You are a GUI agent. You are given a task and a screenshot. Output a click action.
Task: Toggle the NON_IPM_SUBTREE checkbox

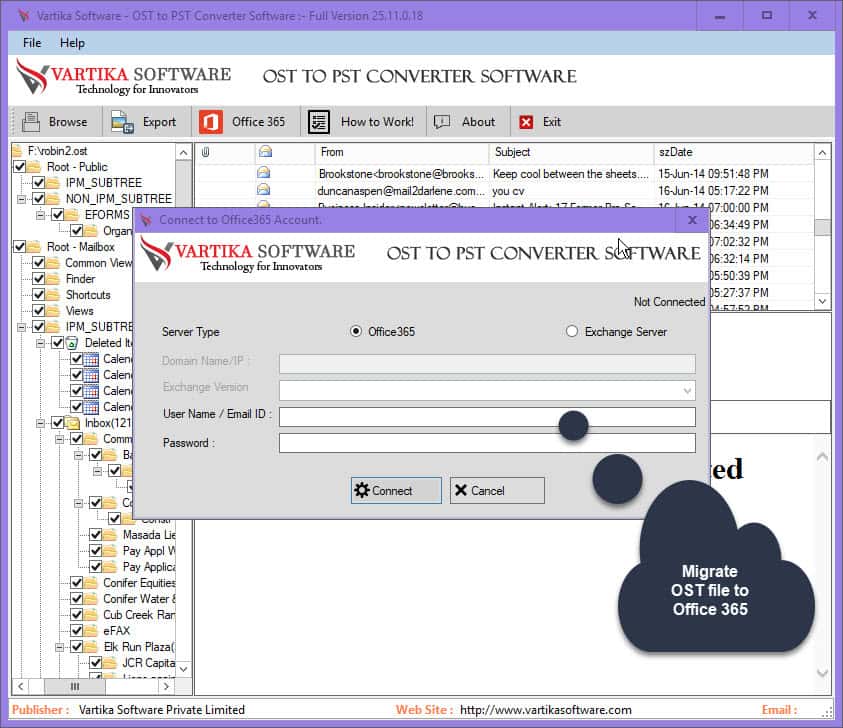click(39, 199)
